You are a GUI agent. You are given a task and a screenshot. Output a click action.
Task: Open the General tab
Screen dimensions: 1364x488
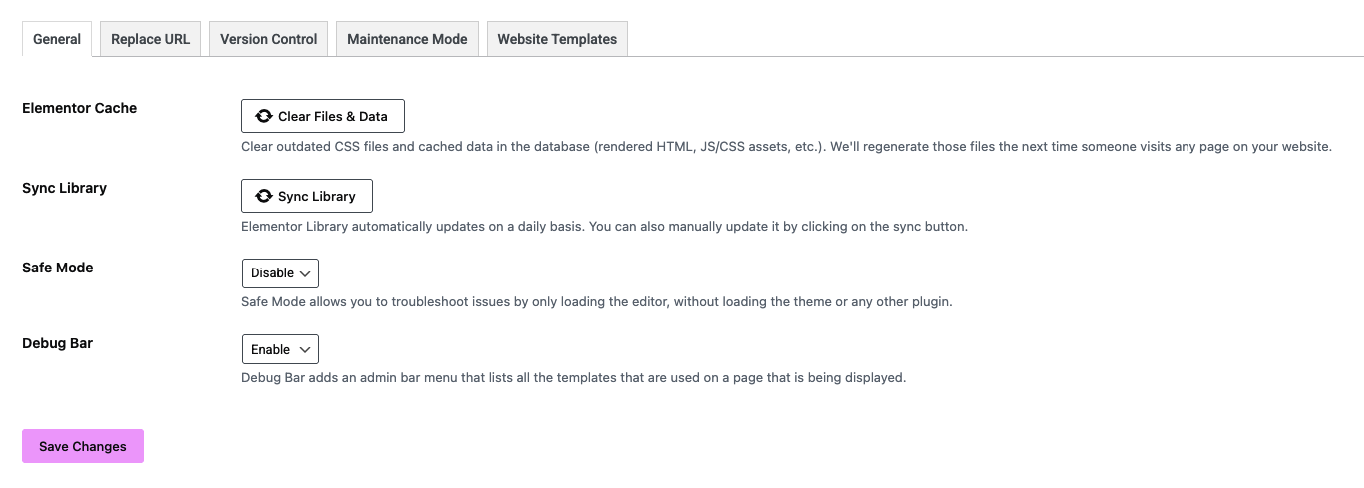57,39
